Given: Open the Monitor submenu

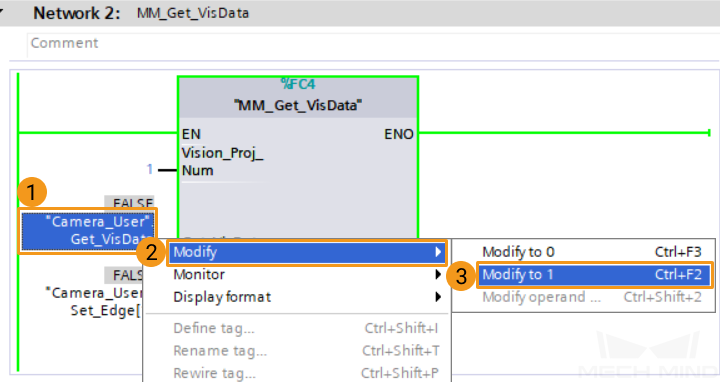Looking at the screenshot, I should 307,275.
